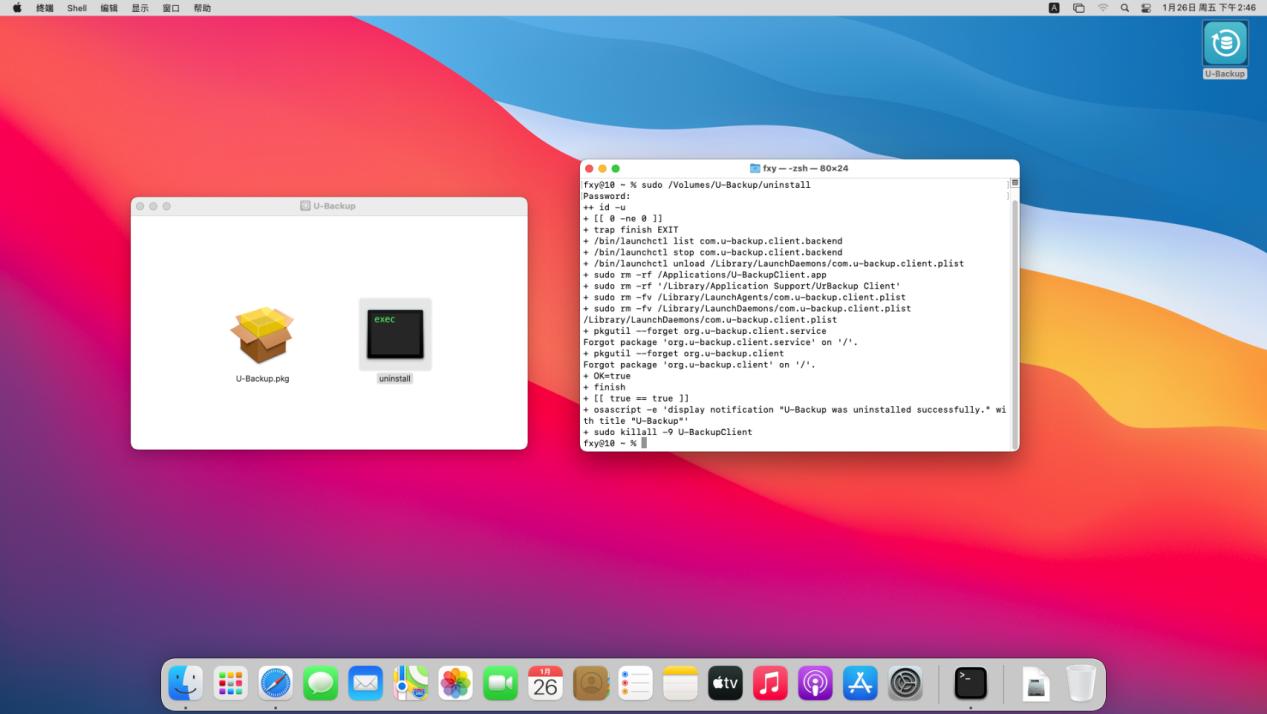
Task: Open the App Store dock icon
Action: [860, 684]
